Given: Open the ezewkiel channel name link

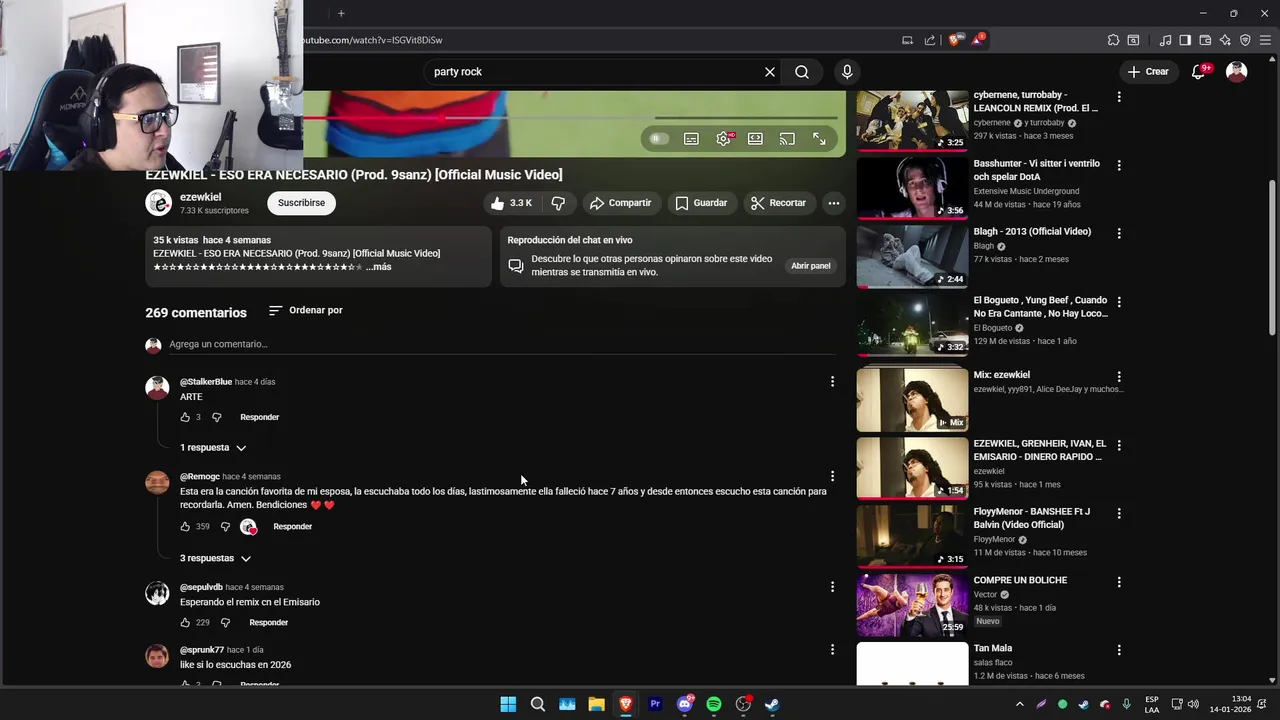Looking at the screenshot, I should 201,197.
